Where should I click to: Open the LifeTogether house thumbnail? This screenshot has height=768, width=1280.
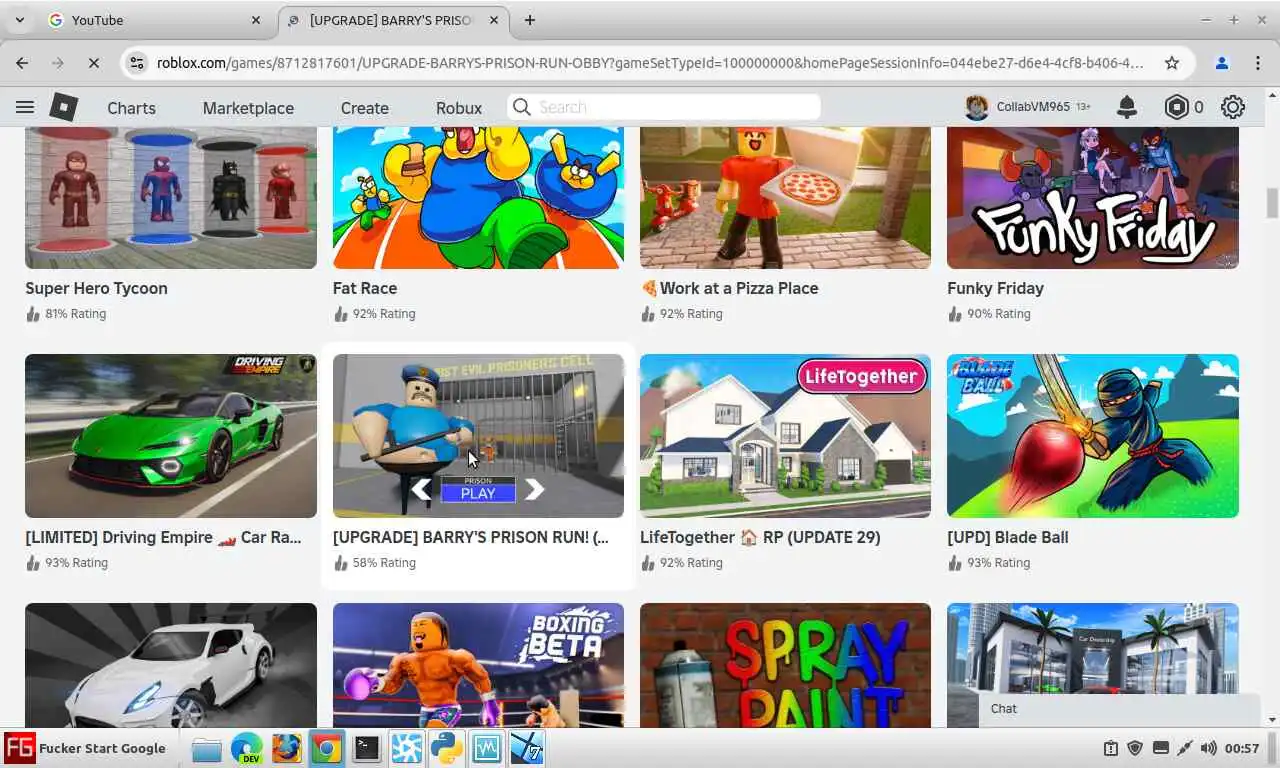point(785,436)
